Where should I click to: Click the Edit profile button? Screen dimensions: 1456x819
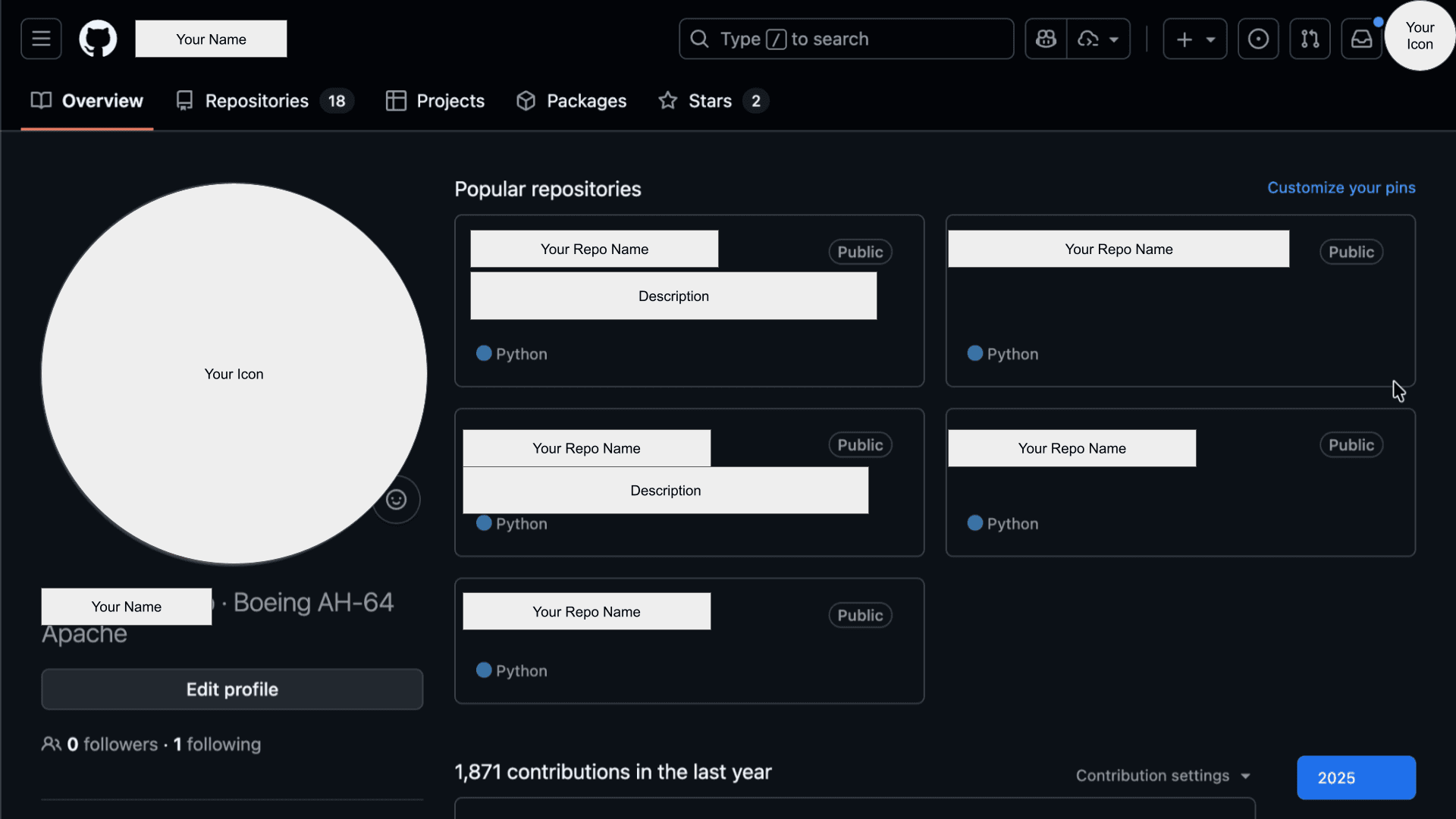click(x=232, y=689)
